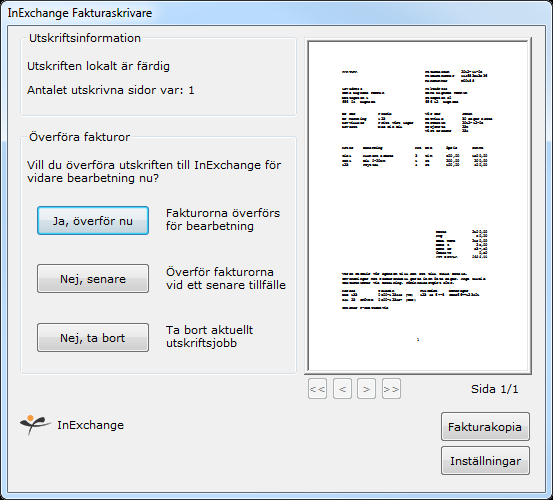This screenshot has width=553, height=500.
Task: Click the "Överföra fakturor" group label
Action: [79, 137]
